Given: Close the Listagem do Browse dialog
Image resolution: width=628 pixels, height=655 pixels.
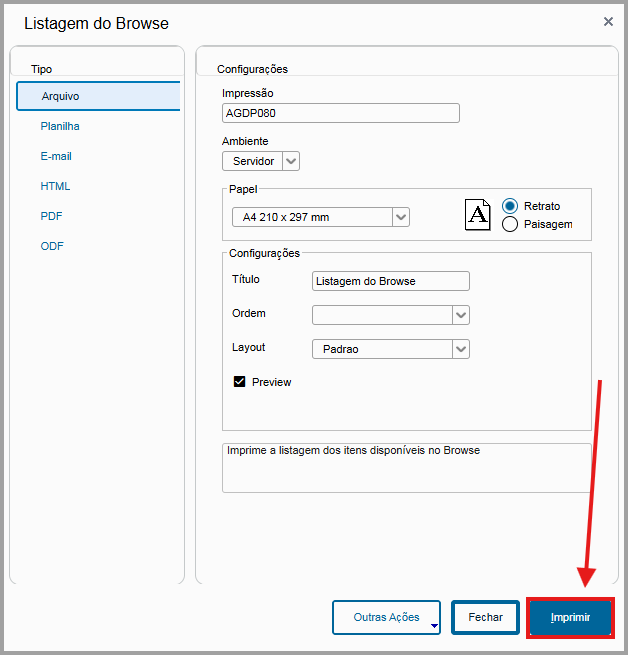Looking at the screenshot, I should [x=608, y=21].
